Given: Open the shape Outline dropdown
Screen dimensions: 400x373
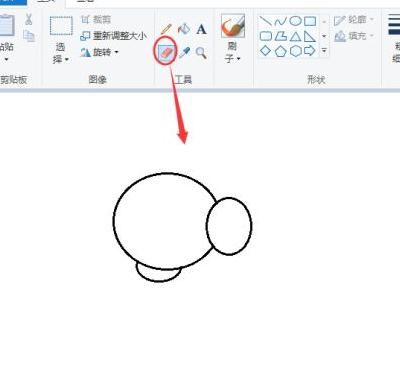Looking at the screenshot, I should (x=354, y=20).
